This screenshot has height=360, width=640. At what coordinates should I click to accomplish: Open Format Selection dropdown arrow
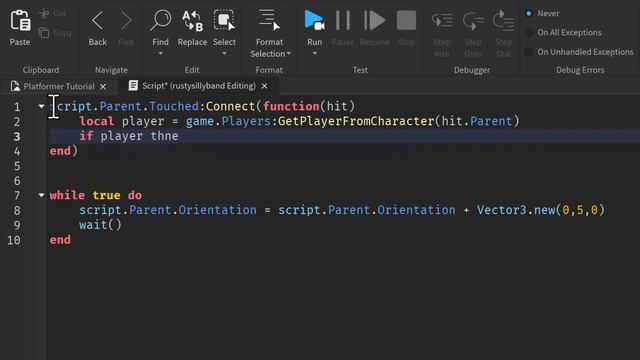click(289, 54)
